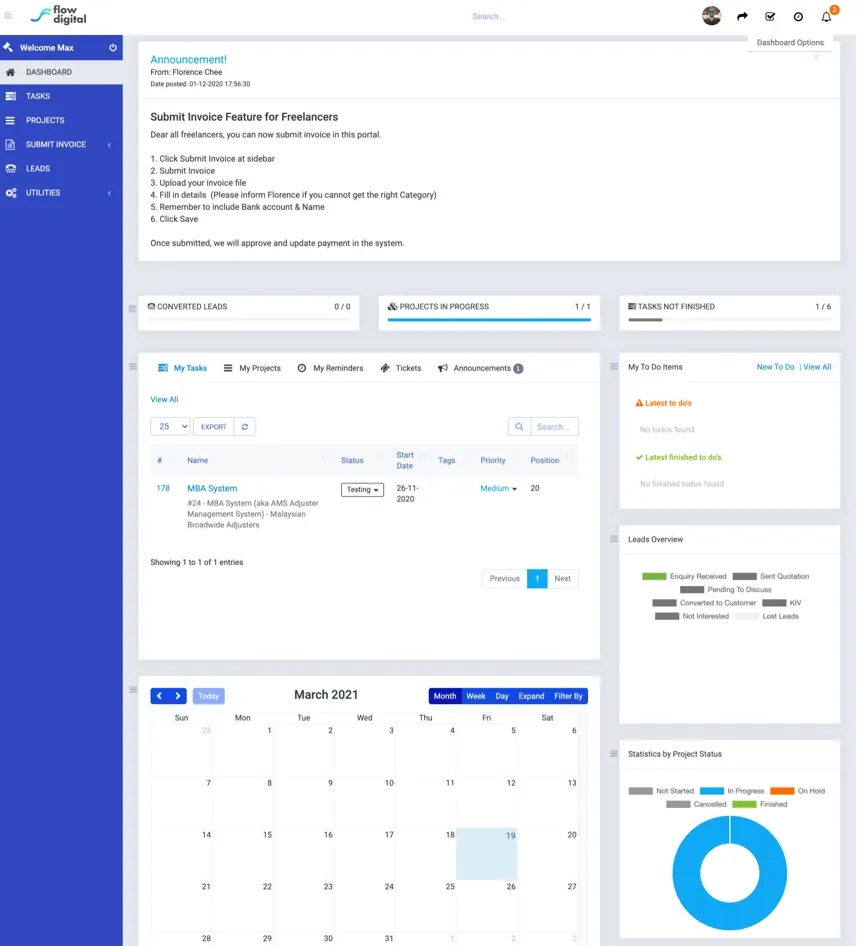Click the My To Do Items drag handle
This screenshot has width=860, height=946.
tap(613, 366)
